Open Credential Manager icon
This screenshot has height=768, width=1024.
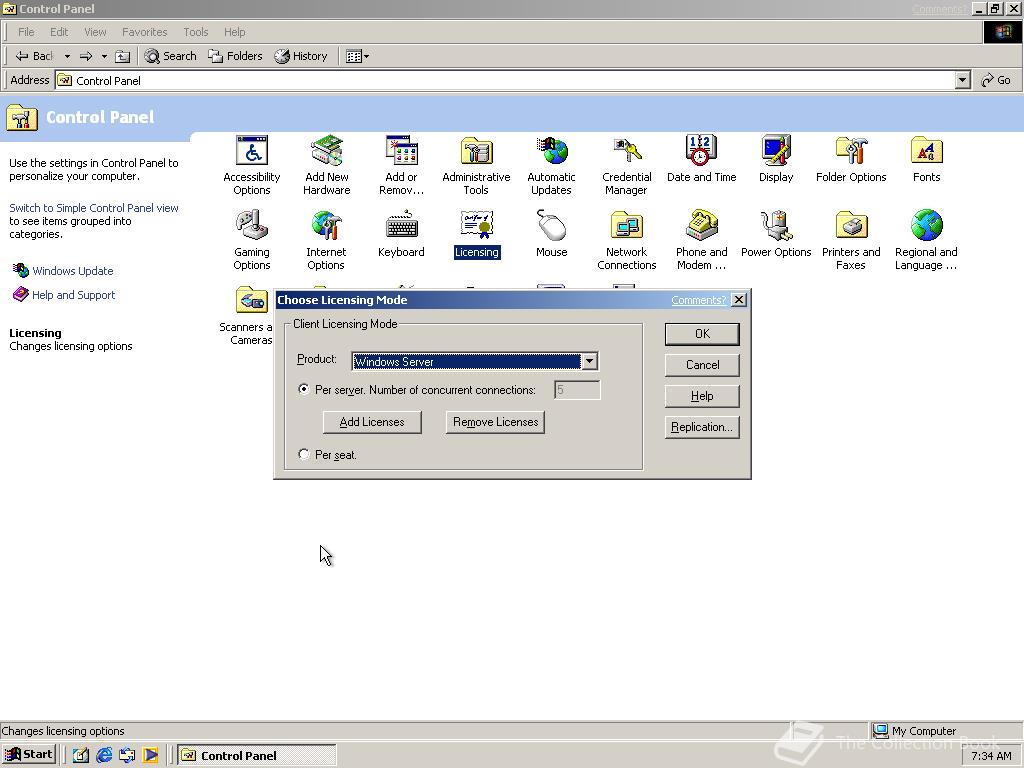626,165
